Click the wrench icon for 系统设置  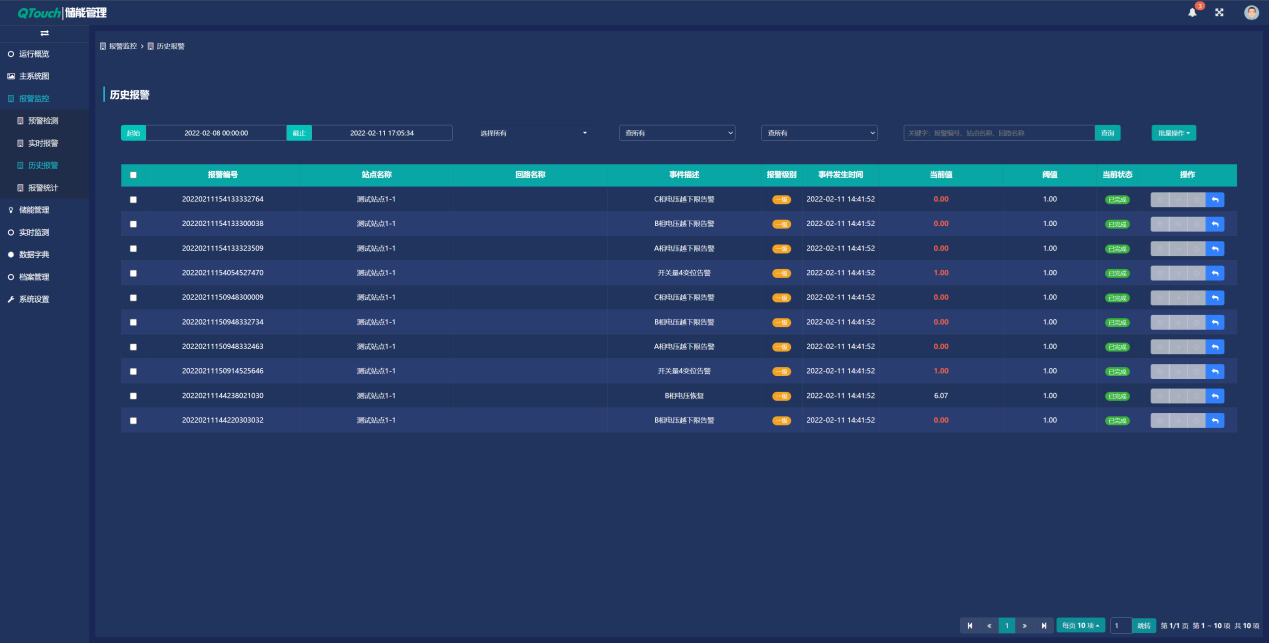click(11, 299)
